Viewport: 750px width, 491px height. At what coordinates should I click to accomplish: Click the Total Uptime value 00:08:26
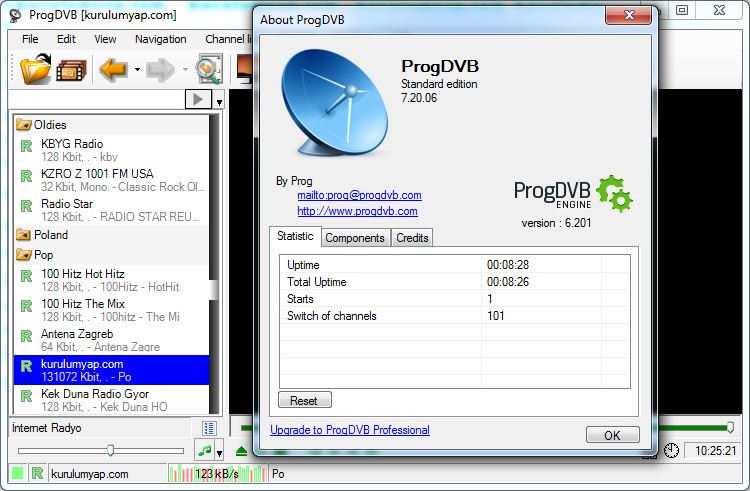[x=508, y=282]
